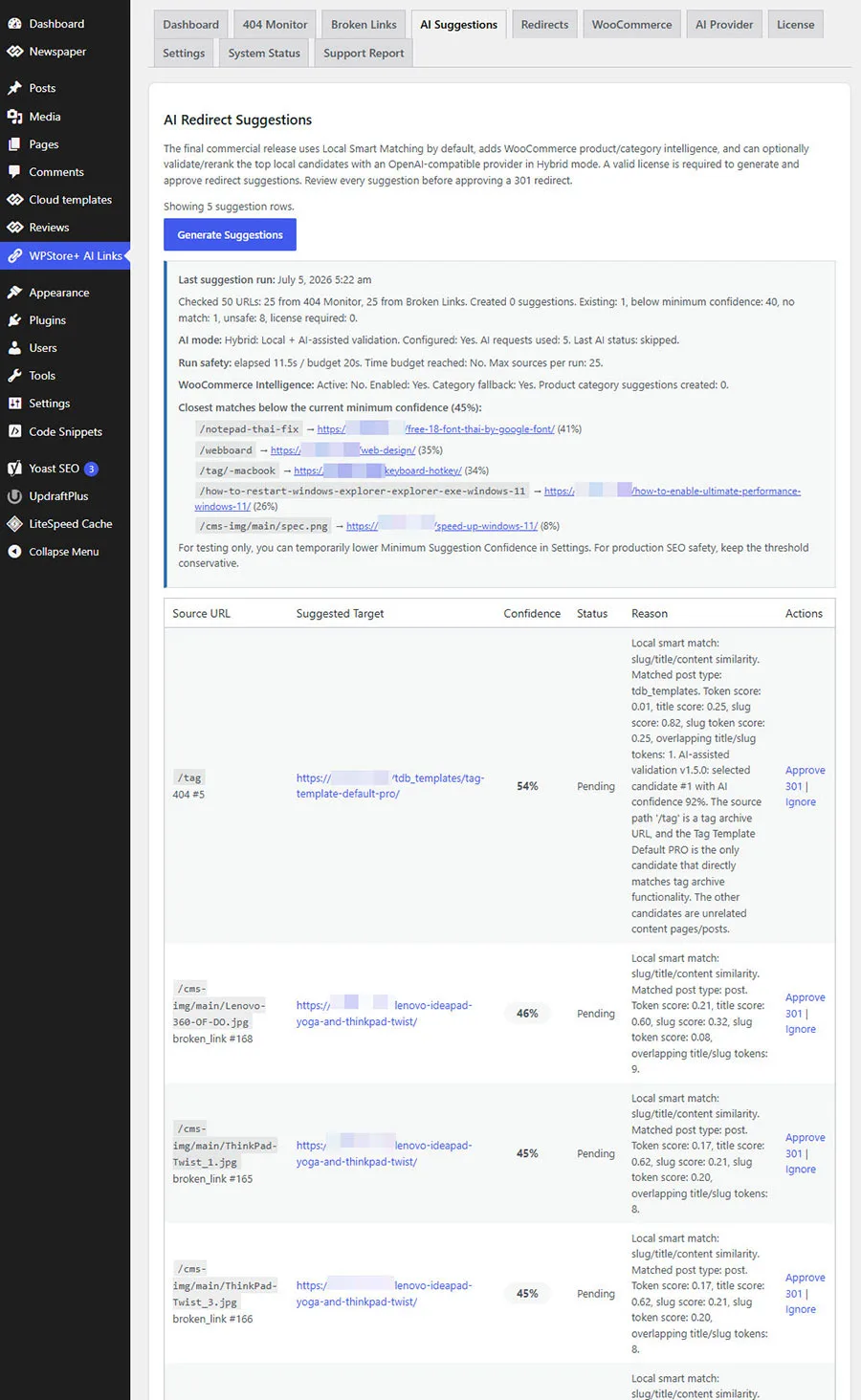Click the Source URL column header

click(201, 614)
